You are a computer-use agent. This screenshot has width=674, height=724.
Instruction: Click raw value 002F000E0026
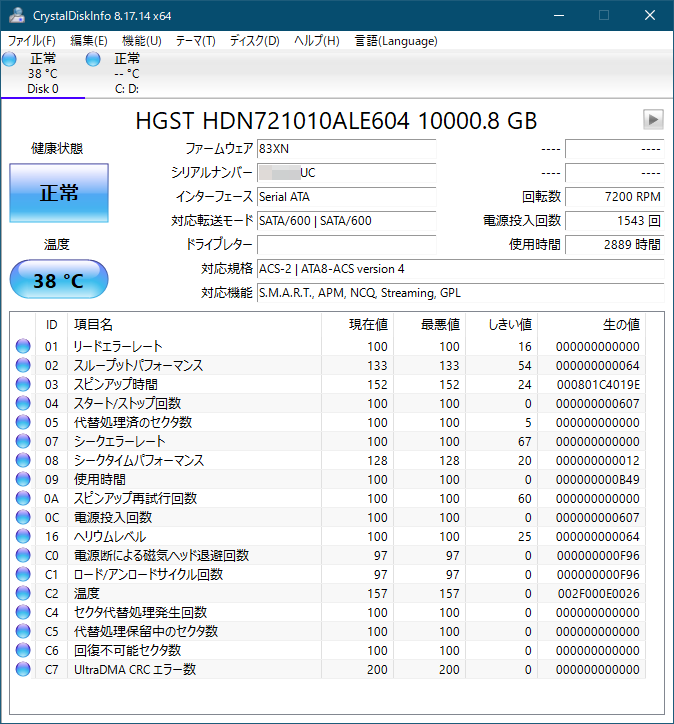pyautogui.click(x=598, y=593)
